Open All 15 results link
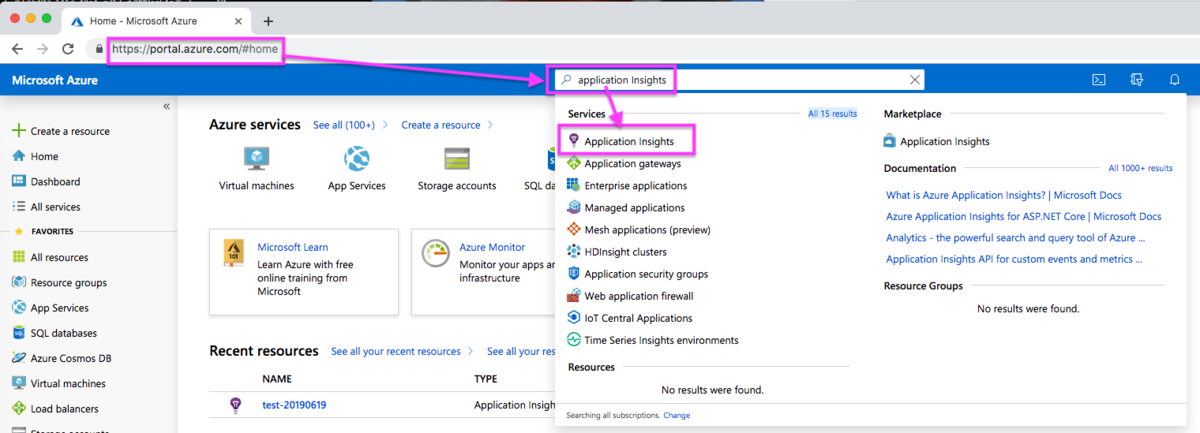The width and height of the screenshot is (1200, 433). pos(832,114)
